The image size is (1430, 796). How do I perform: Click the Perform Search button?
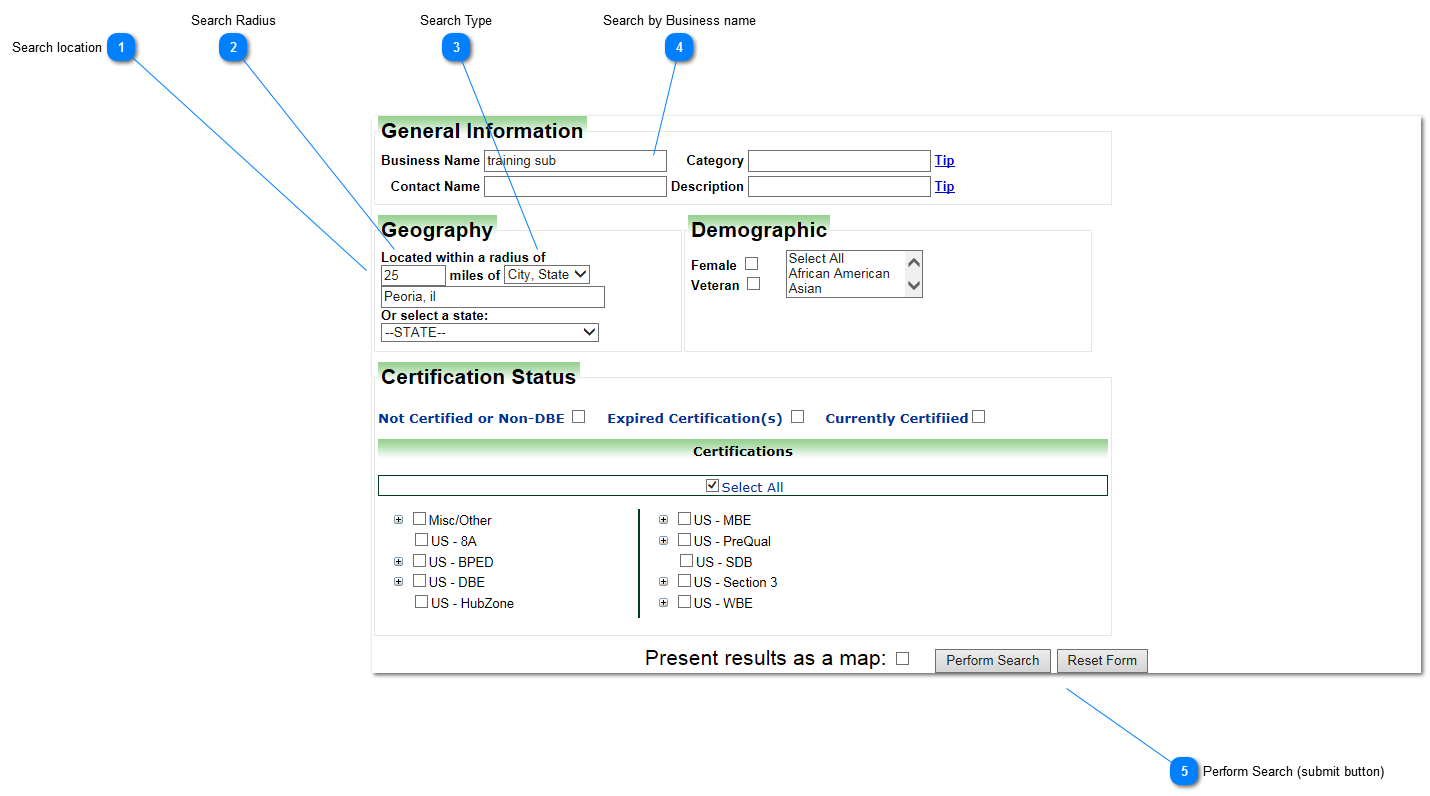tap(992, 660)
